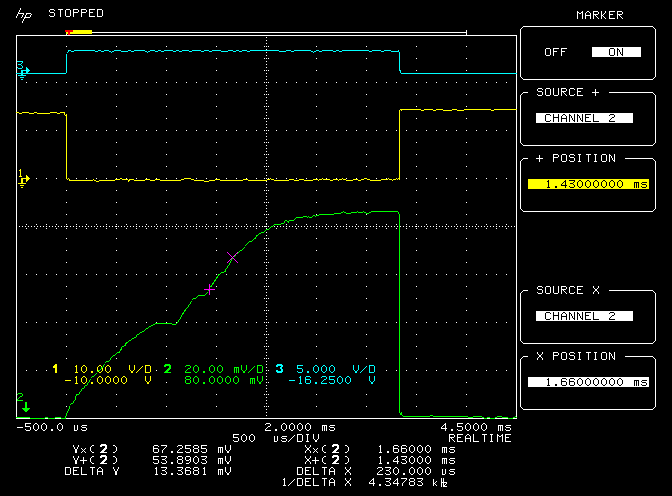Click the hp logo in the corner
The width and height of the screenshot is (672, 496).
22,15
